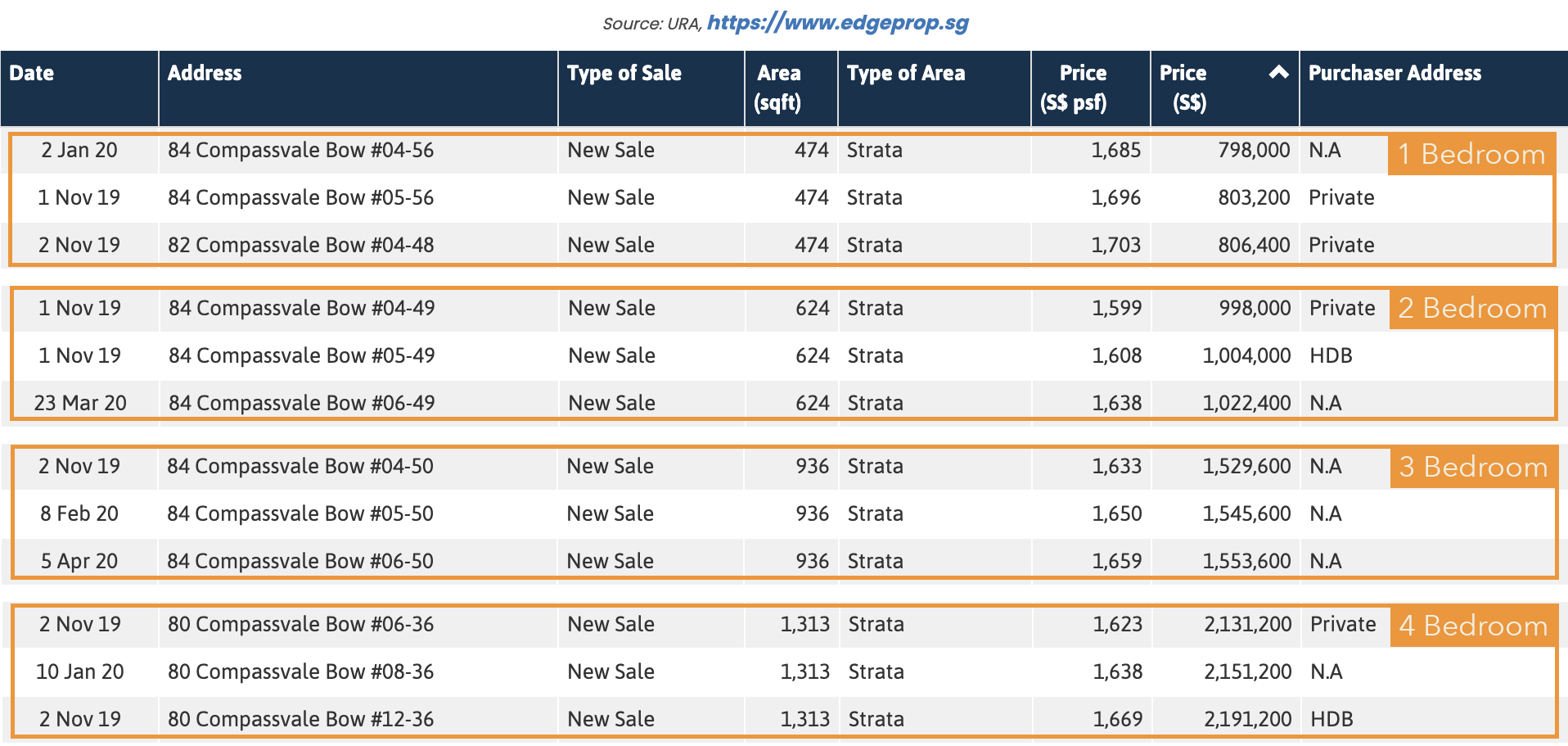The image size is (1568, 746).
Task: Click the psf value 1,685
Action: [1116, 151]
